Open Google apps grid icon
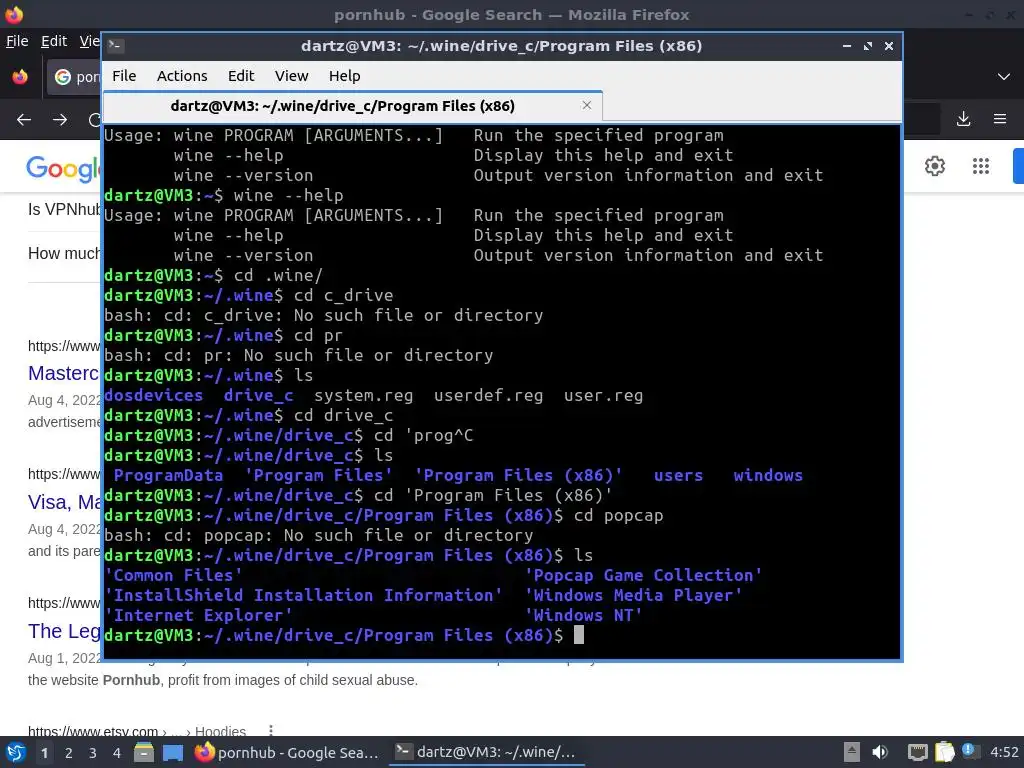This screenshot has width=1024, height=768. pos(980,166)
